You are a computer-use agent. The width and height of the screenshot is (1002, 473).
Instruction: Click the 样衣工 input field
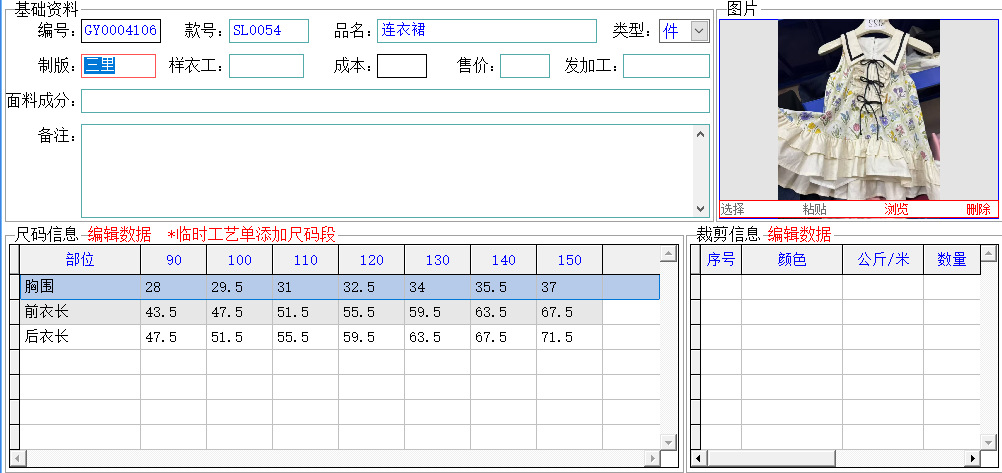tap(266, 66)
